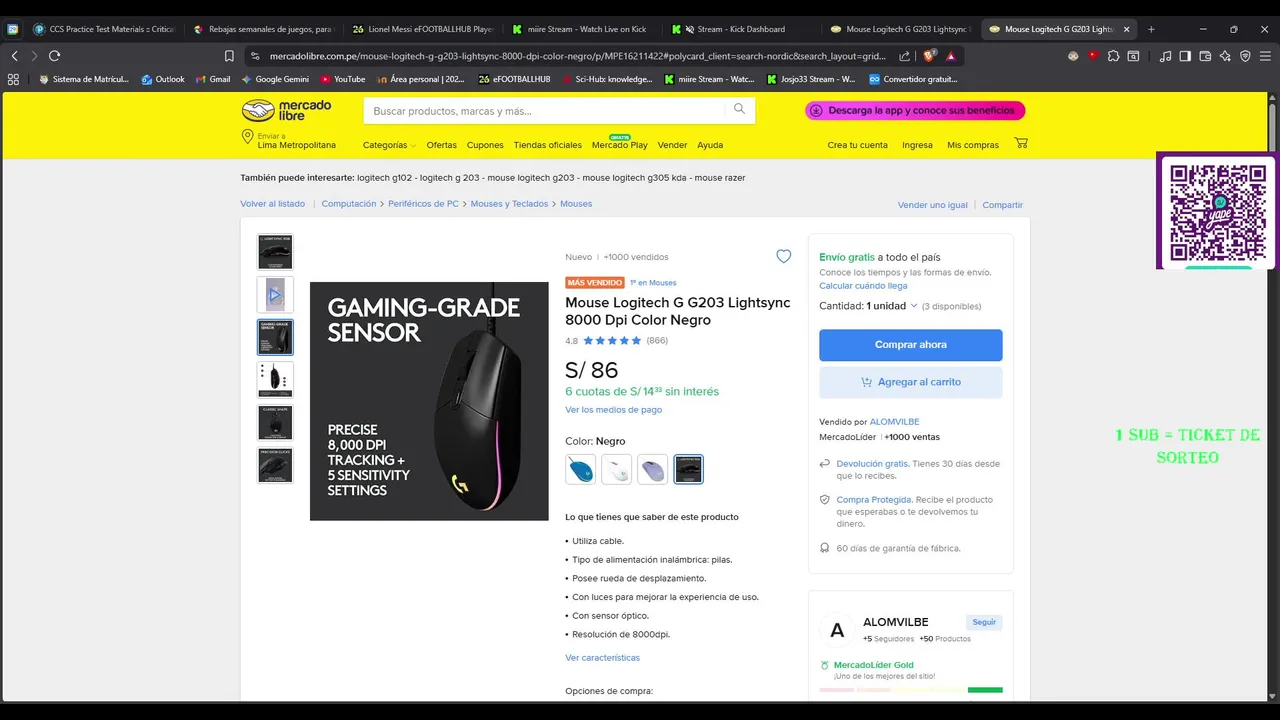Expand the Cantidad 1 unidad dropdown

pos(868,306)
